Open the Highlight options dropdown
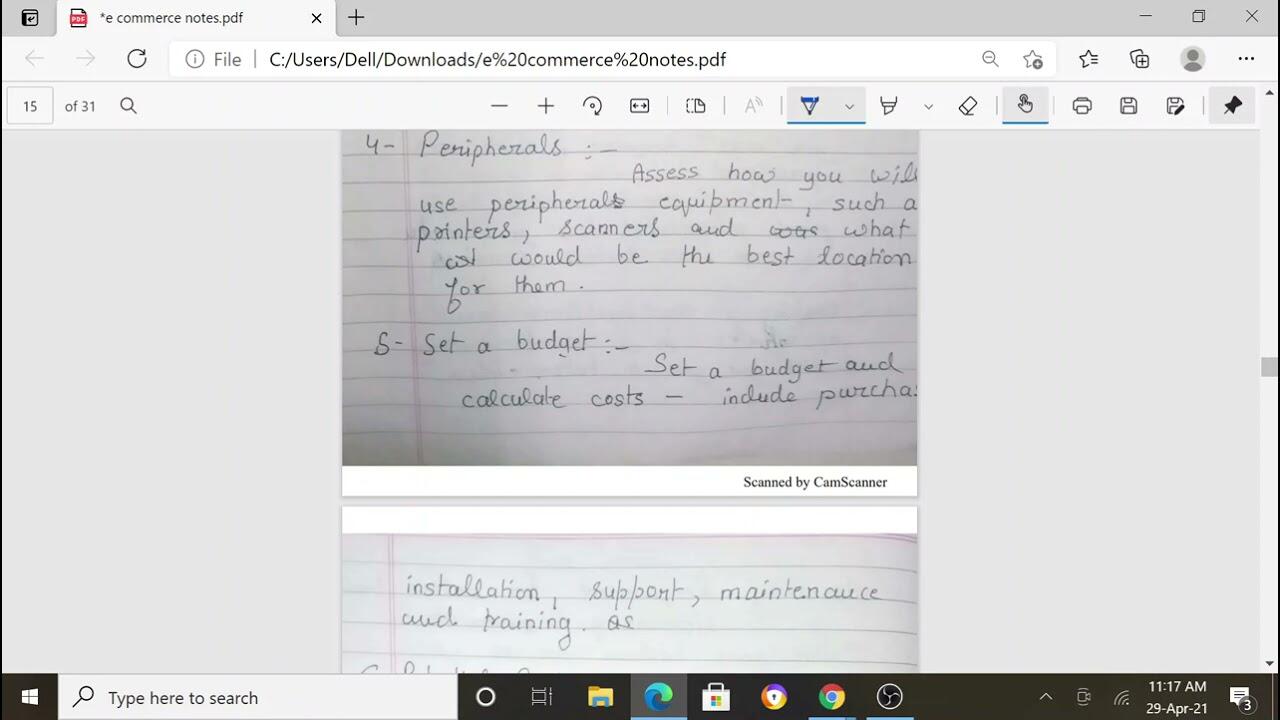 [x=928, y=105]
